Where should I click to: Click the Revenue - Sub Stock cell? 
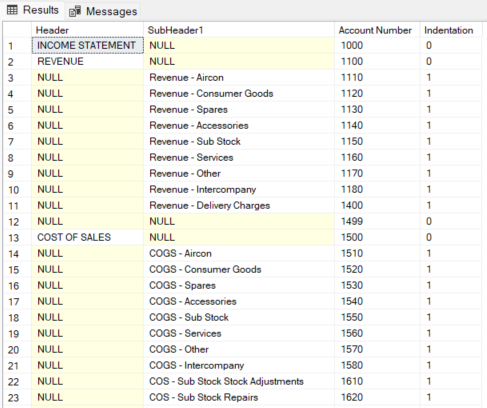click(x=239, y=141)
